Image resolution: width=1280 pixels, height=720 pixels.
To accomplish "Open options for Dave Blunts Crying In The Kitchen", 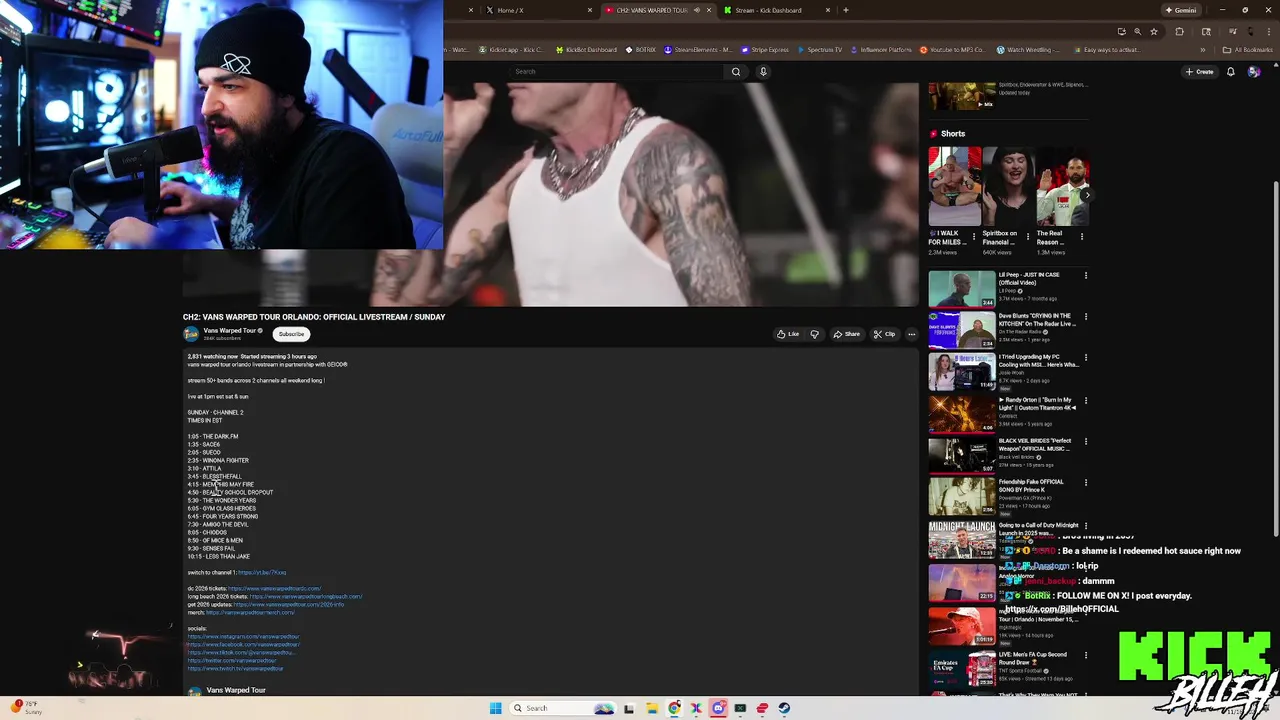I will [x=1086, y=317].
